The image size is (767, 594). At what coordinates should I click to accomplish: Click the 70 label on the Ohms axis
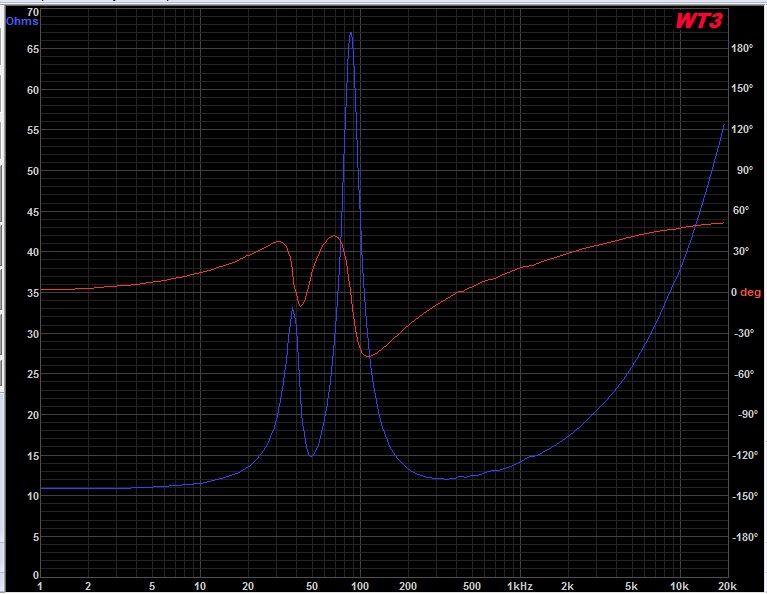(x=33, y=12)
